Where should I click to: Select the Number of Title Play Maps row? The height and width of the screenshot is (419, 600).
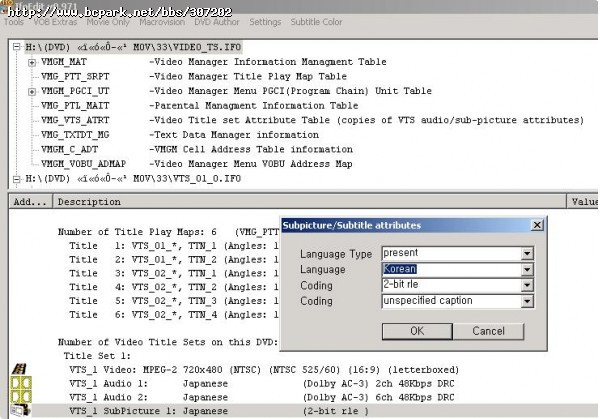coord(169,232)
